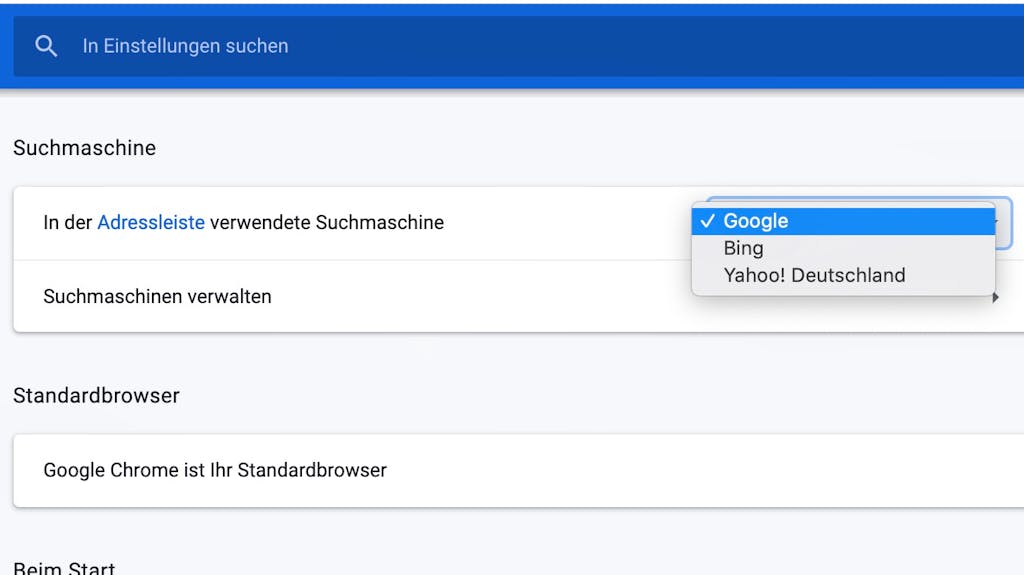This screenshot has width=1024, height=575.
Task: Click the Beim Start section heading
Action: pyautogui.click(x=64, y=567)
